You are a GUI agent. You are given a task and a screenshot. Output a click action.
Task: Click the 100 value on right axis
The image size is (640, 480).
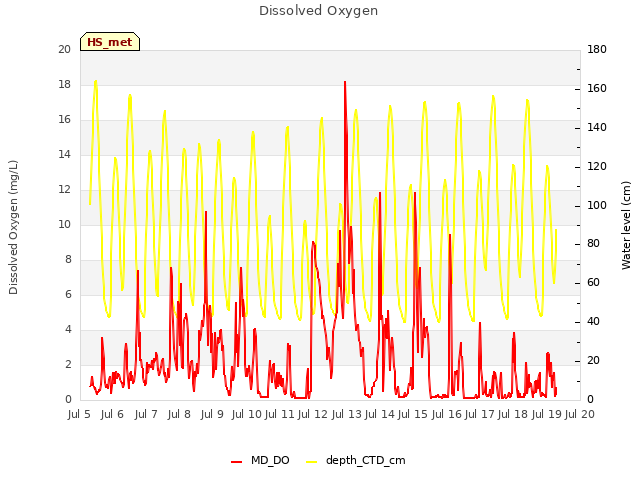click(x=597, y=205)
